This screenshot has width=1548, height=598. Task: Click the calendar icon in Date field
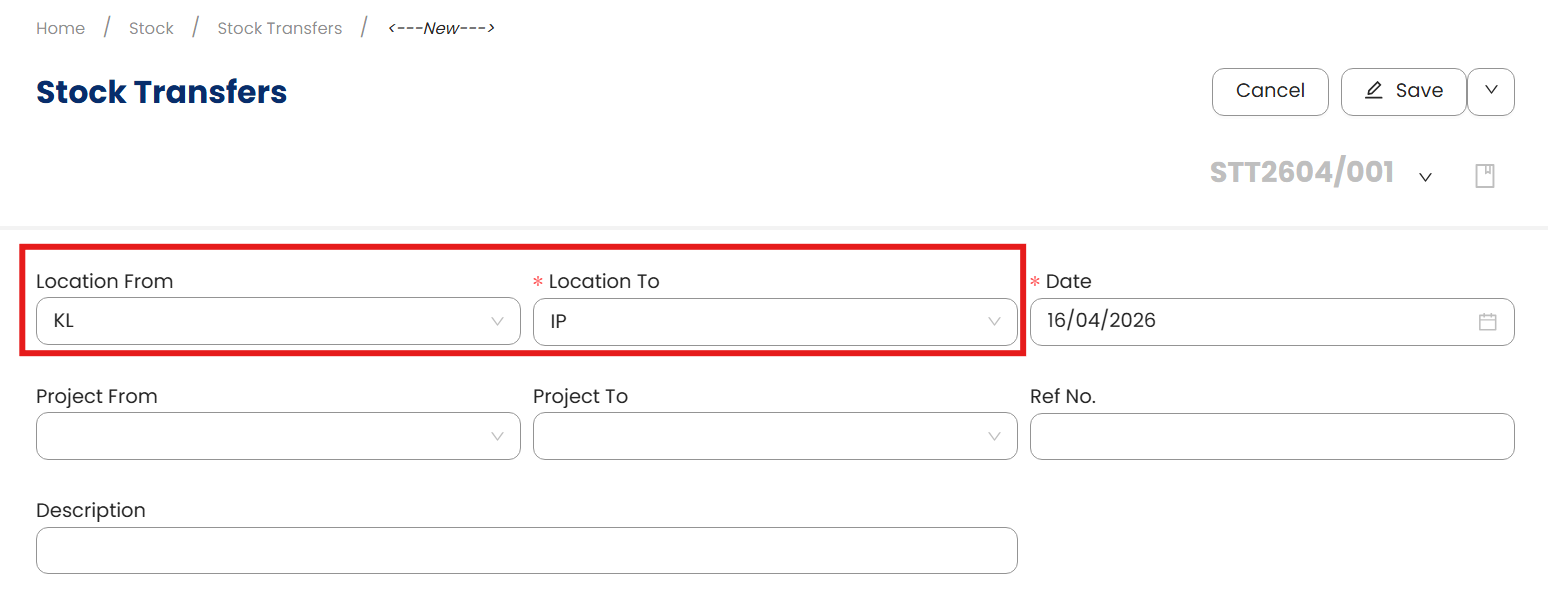1487,322
